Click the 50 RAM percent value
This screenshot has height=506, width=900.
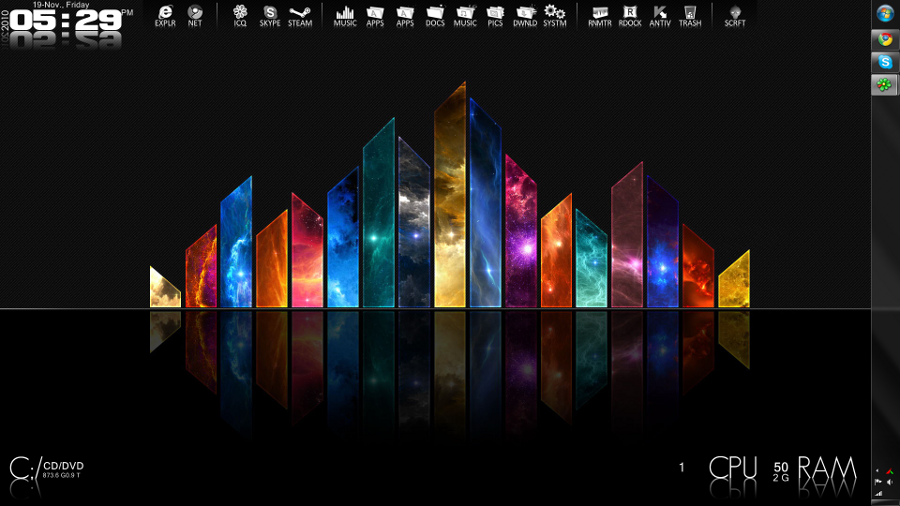point(781,467)
